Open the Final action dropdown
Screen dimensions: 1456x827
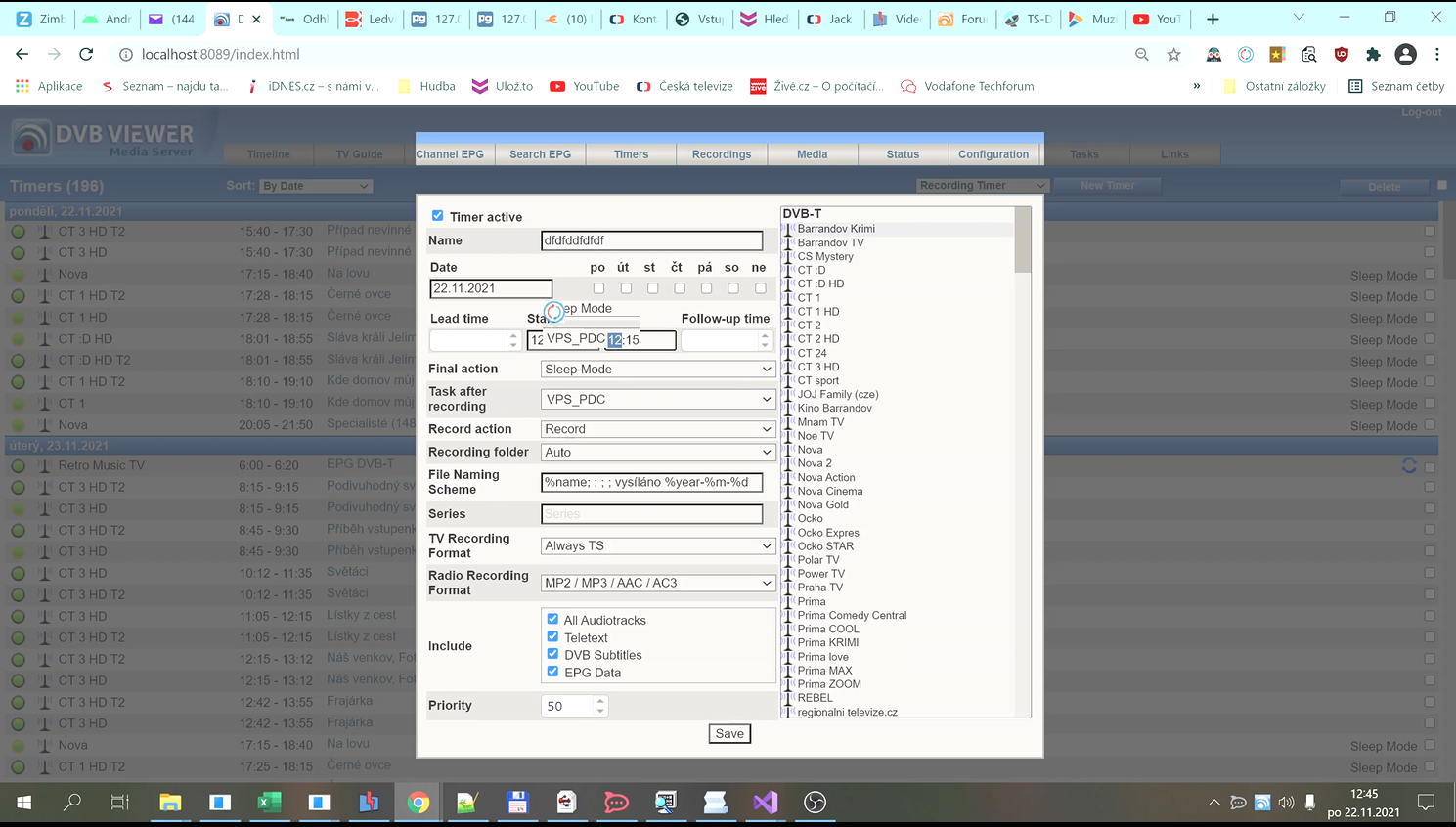(657, 370)
